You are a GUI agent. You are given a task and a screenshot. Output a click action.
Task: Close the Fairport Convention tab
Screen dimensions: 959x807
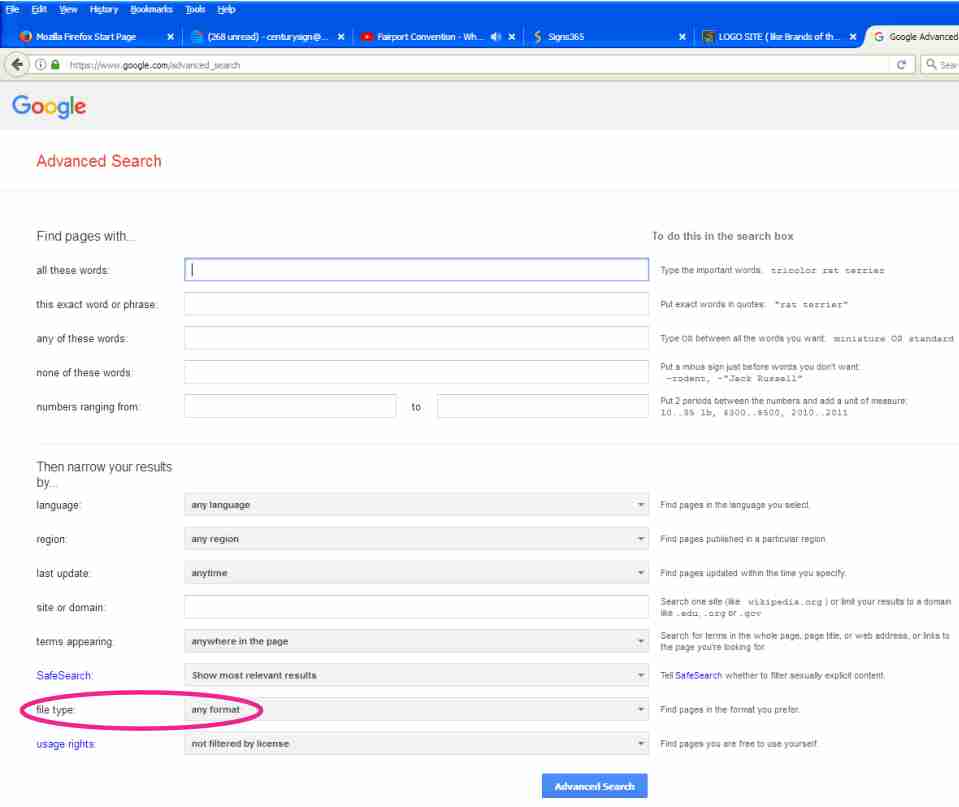[x=512, y=37]
